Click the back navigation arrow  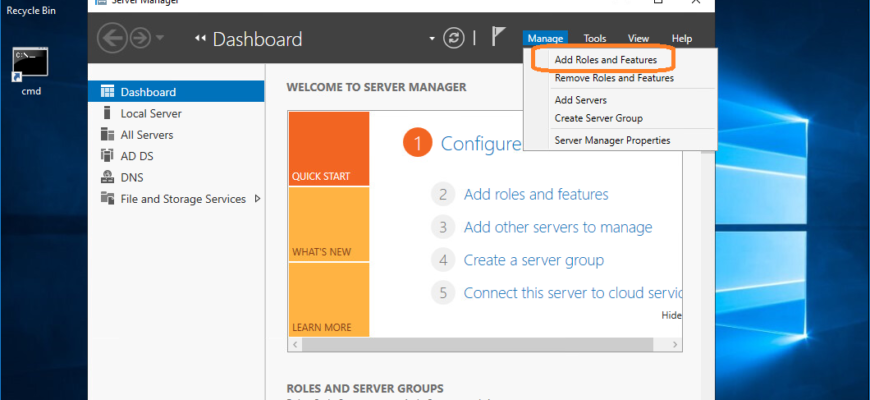point(113,38)
